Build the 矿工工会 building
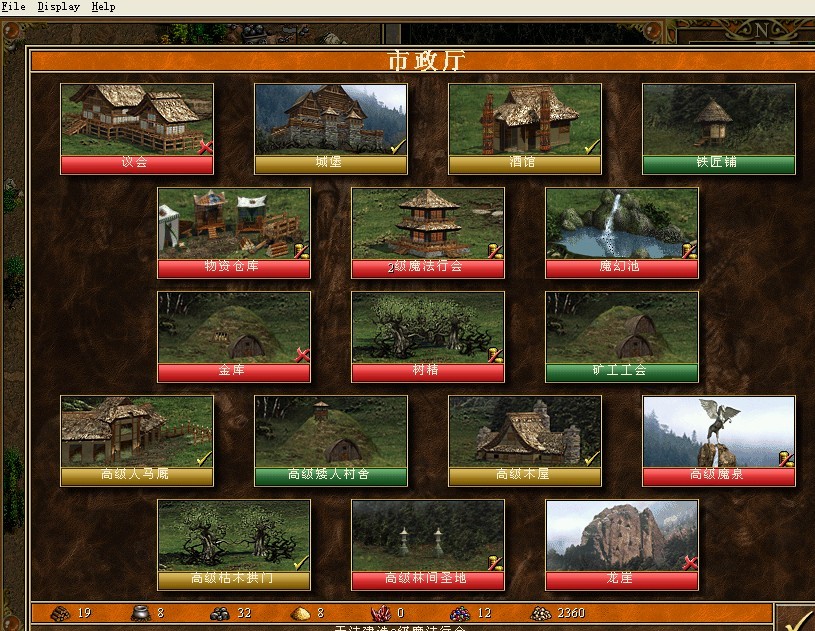The width and height of the screenshot is (815, 631). tap(622, 328)
